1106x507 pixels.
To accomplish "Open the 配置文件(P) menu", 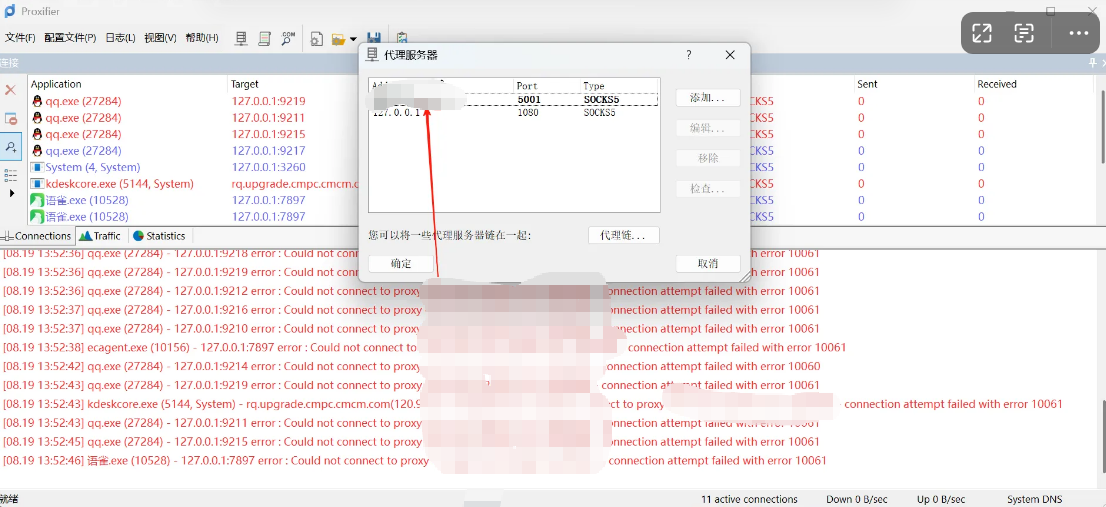I will pos(70,38).
